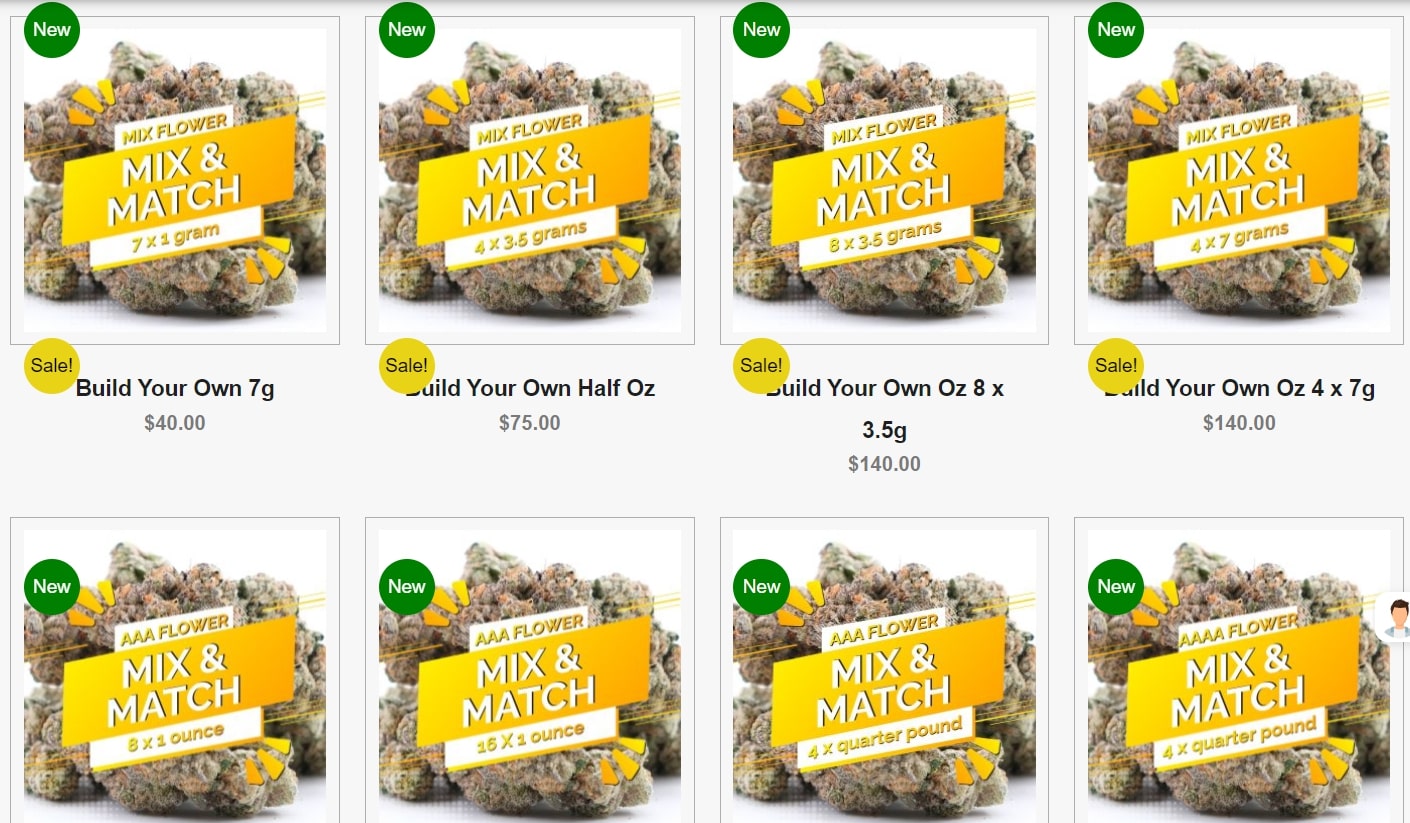The height and width of the screenshot is (823, 1410).
Task: Click the Sale badge on Build Your Own Oz 4 x 7g
Action: (x=1115, y=365)
